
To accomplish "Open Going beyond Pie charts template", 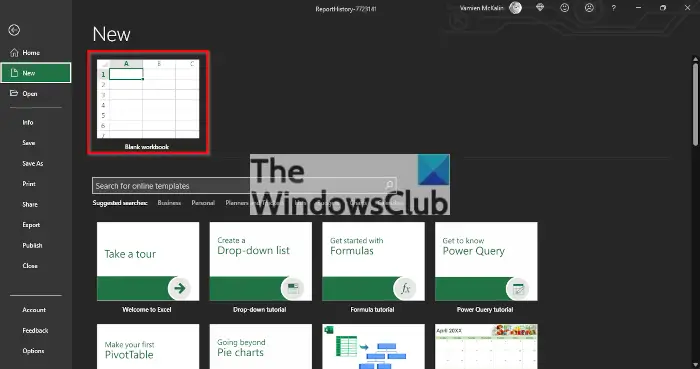I will coord(261,347).
